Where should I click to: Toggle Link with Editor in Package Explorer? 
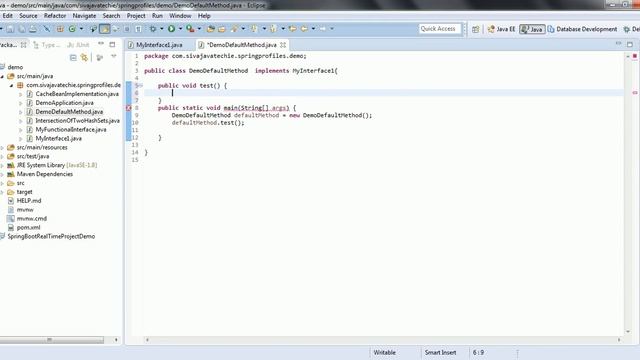[x=84, y=58]
